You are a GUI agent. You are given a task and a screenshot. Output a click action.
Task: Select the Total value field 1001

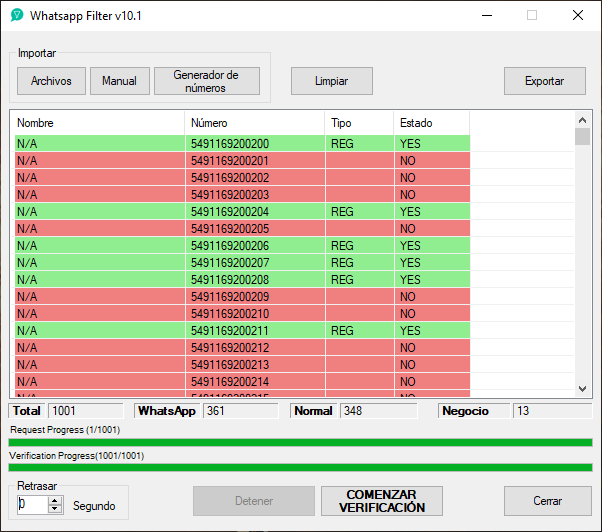86,411
